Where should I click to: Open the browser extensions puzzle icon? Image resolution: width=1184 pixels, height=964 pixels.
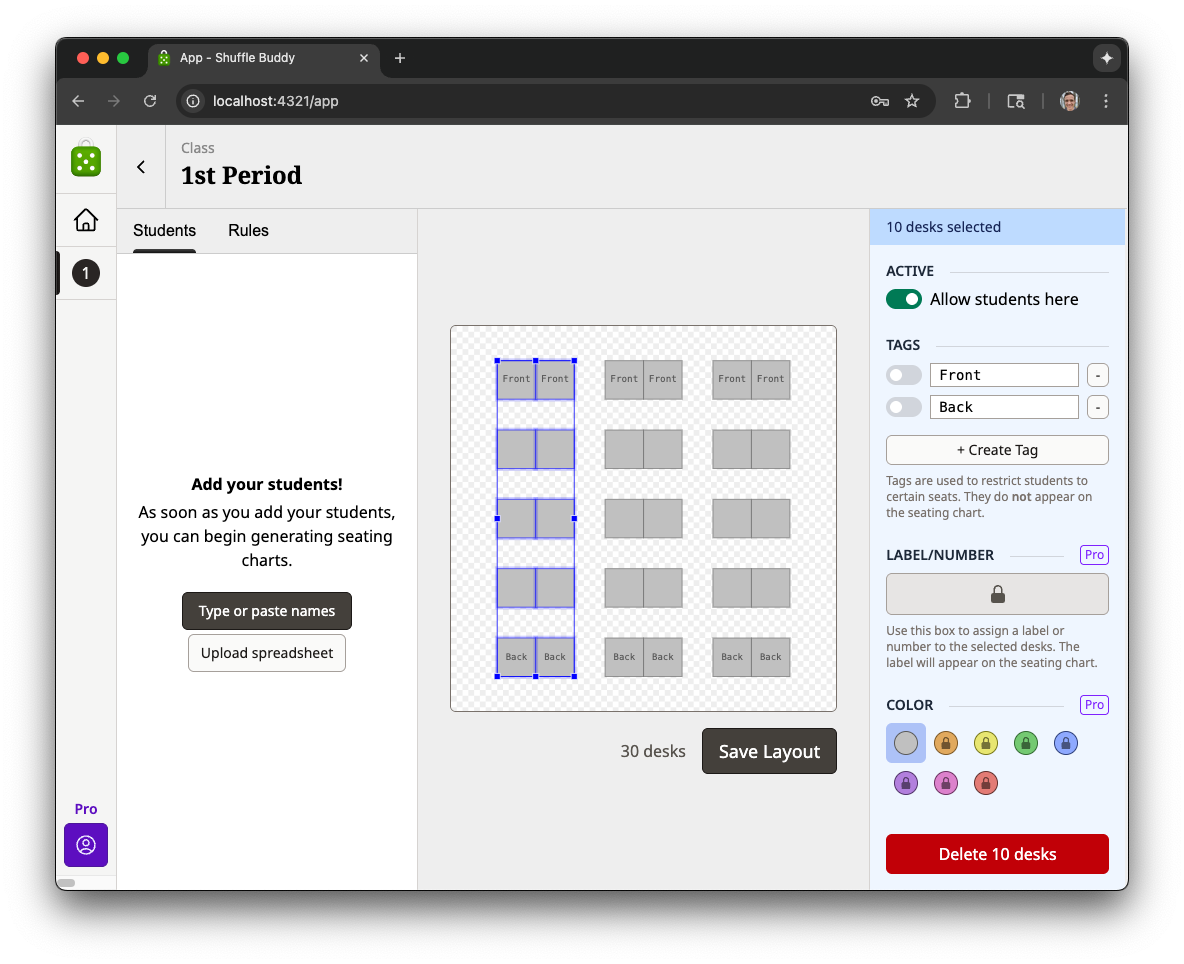tap(962, 101)
